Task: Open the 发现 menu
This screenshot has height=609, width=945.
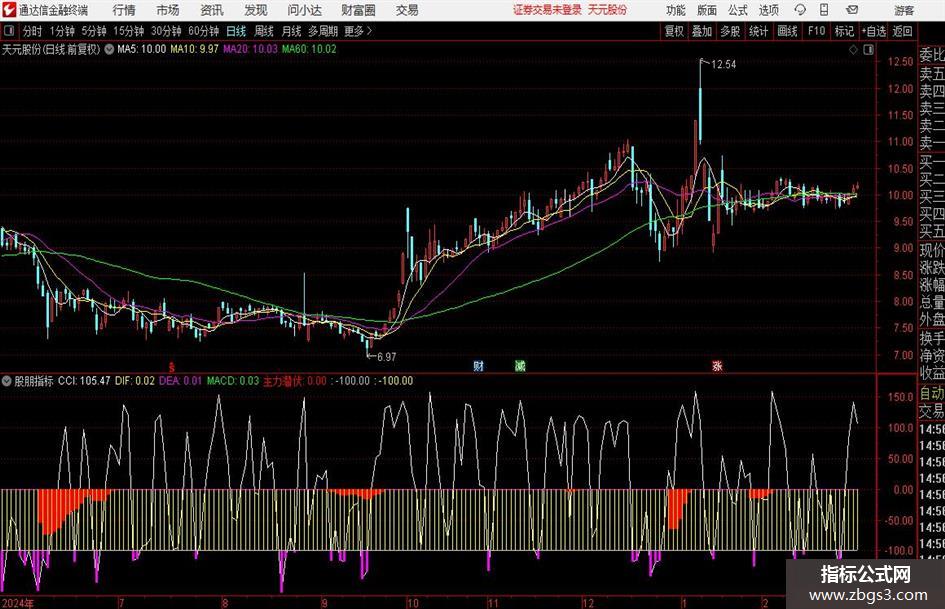Action: tap(256, 10)
